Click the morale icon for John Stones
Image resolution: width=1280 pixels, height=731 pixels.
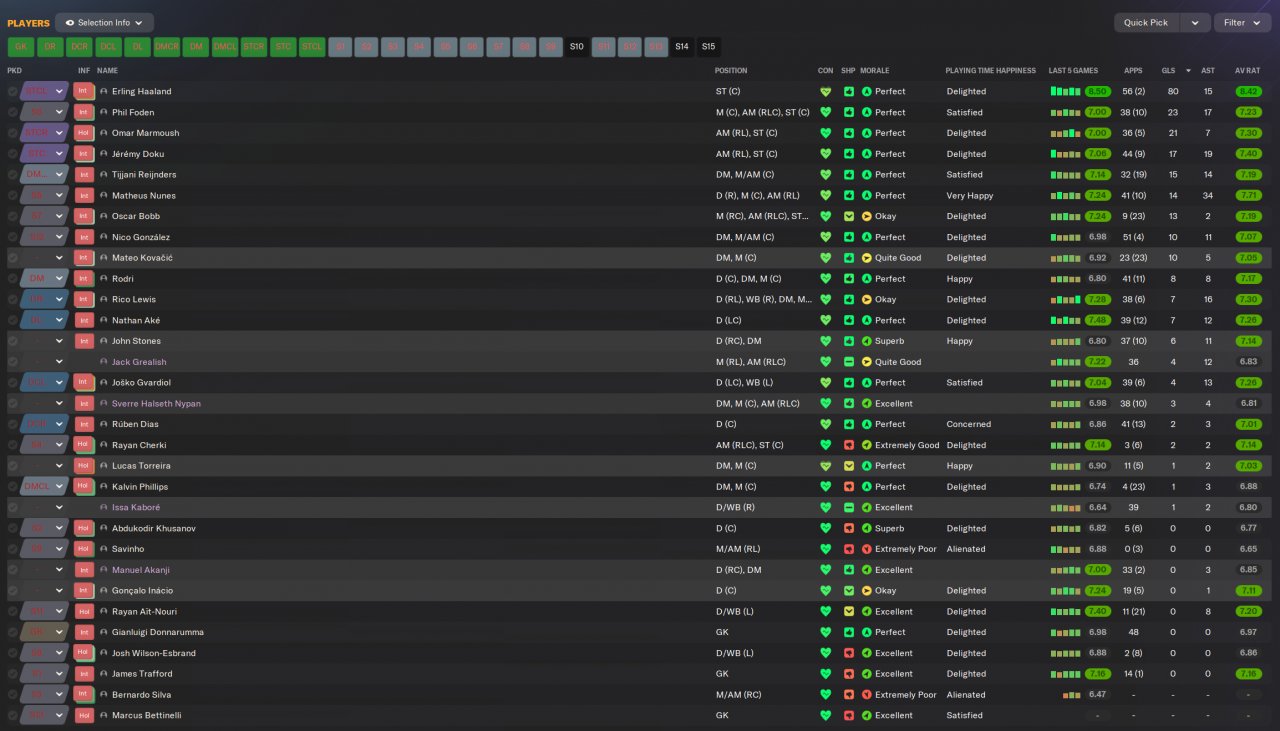pyautogui.click(x=866, y=341)
